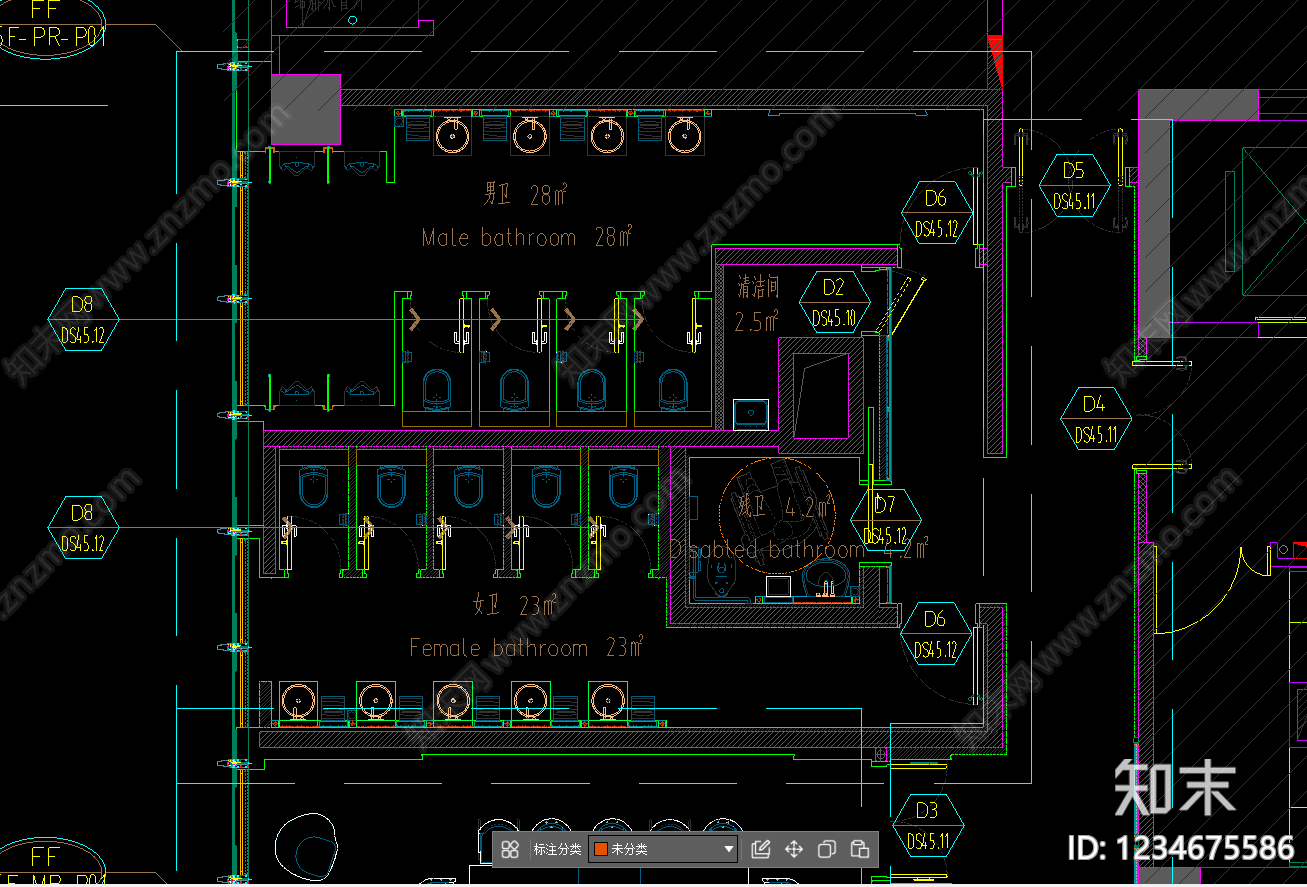
Task: Click the copy icon in floating toolbar
Action: pyautogui.click(x=827, y=850)
